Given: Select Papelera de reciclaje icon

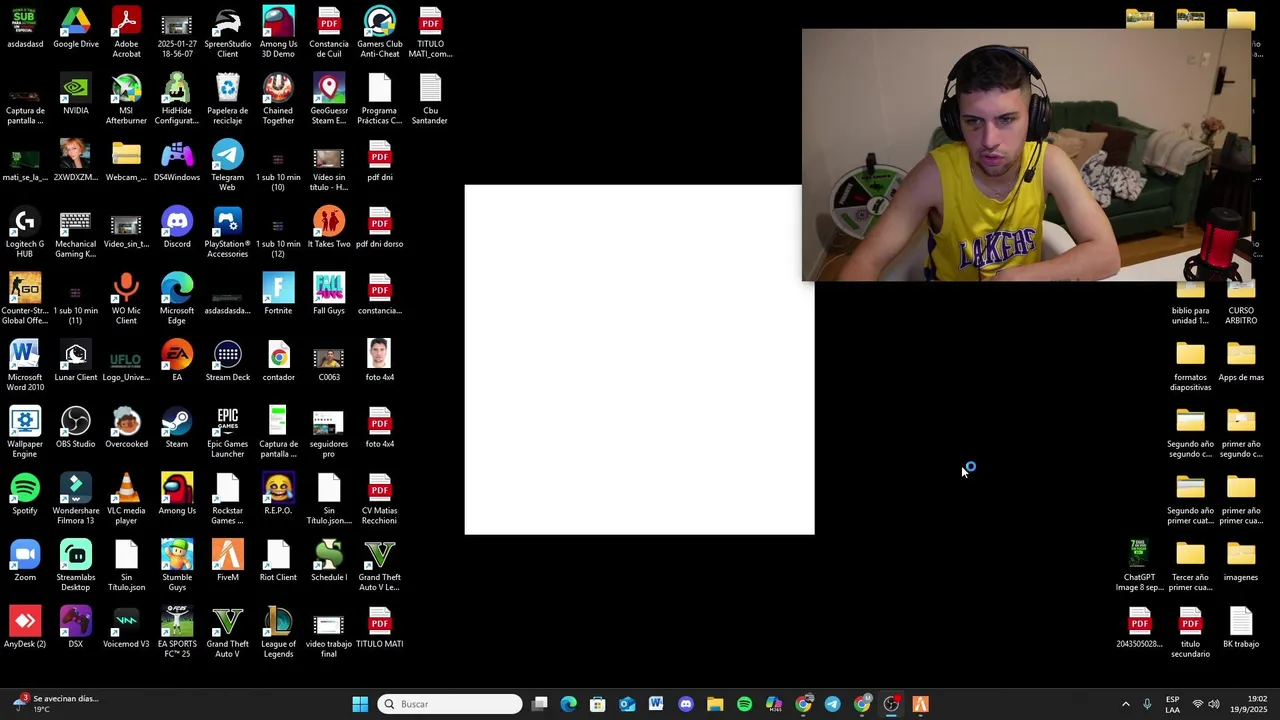Looking at the screenshot, I should click(228, 99).
